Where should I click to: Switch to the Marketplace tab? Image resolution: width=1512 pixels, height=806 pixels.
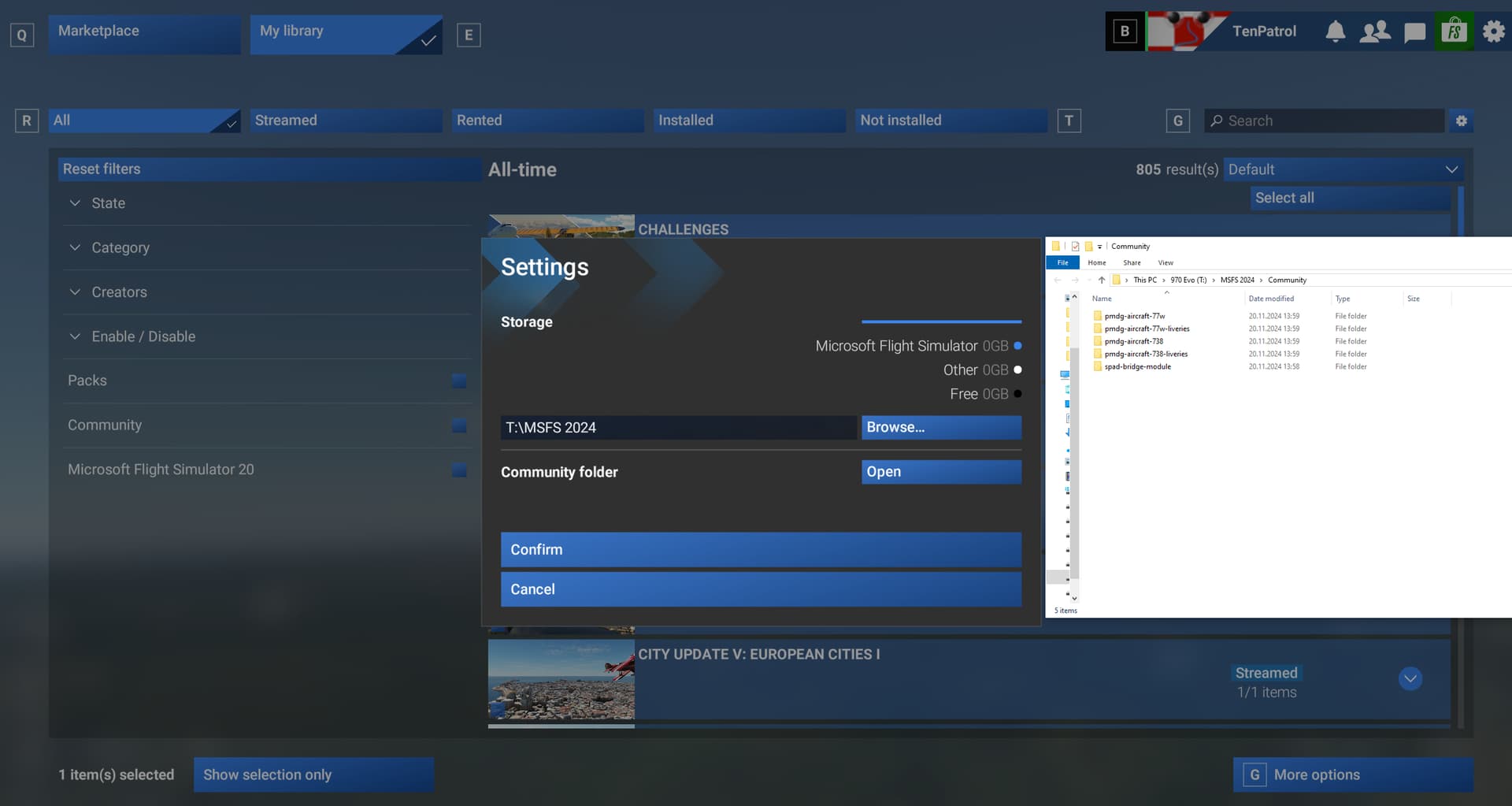[x=144, y=33]
